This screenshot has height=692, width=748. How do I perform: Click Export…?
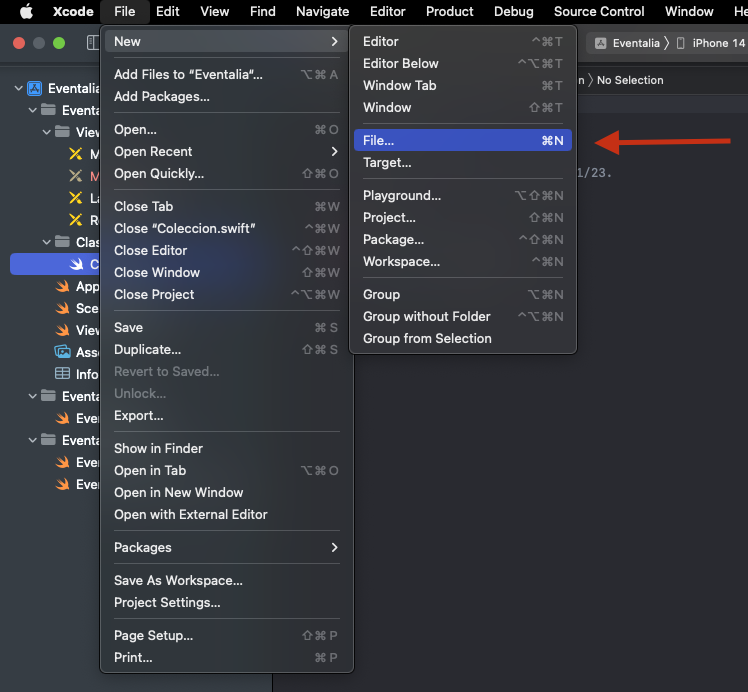[227, 415]
